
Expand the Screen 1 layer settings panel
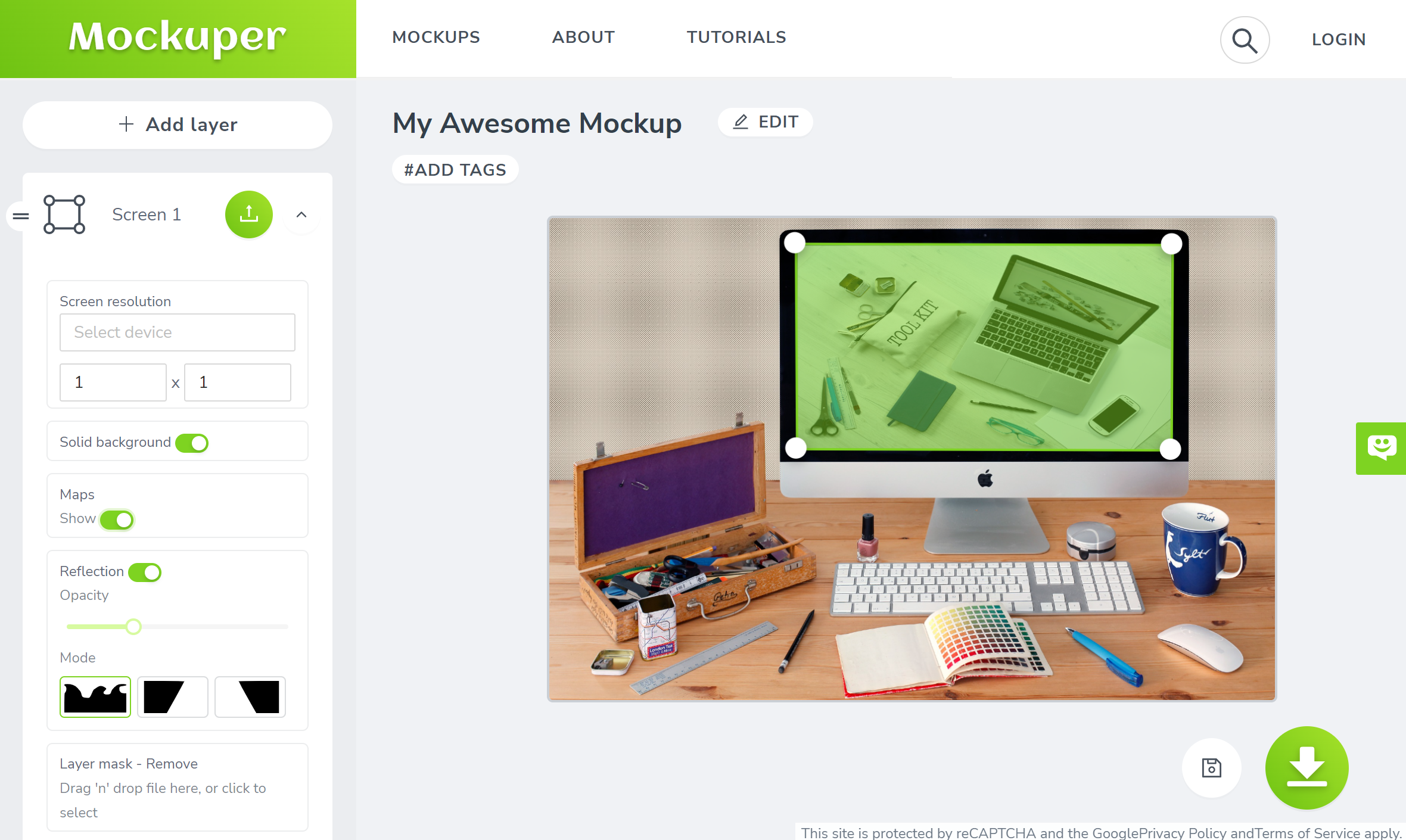pyautogui.click(x=300, y=213)
